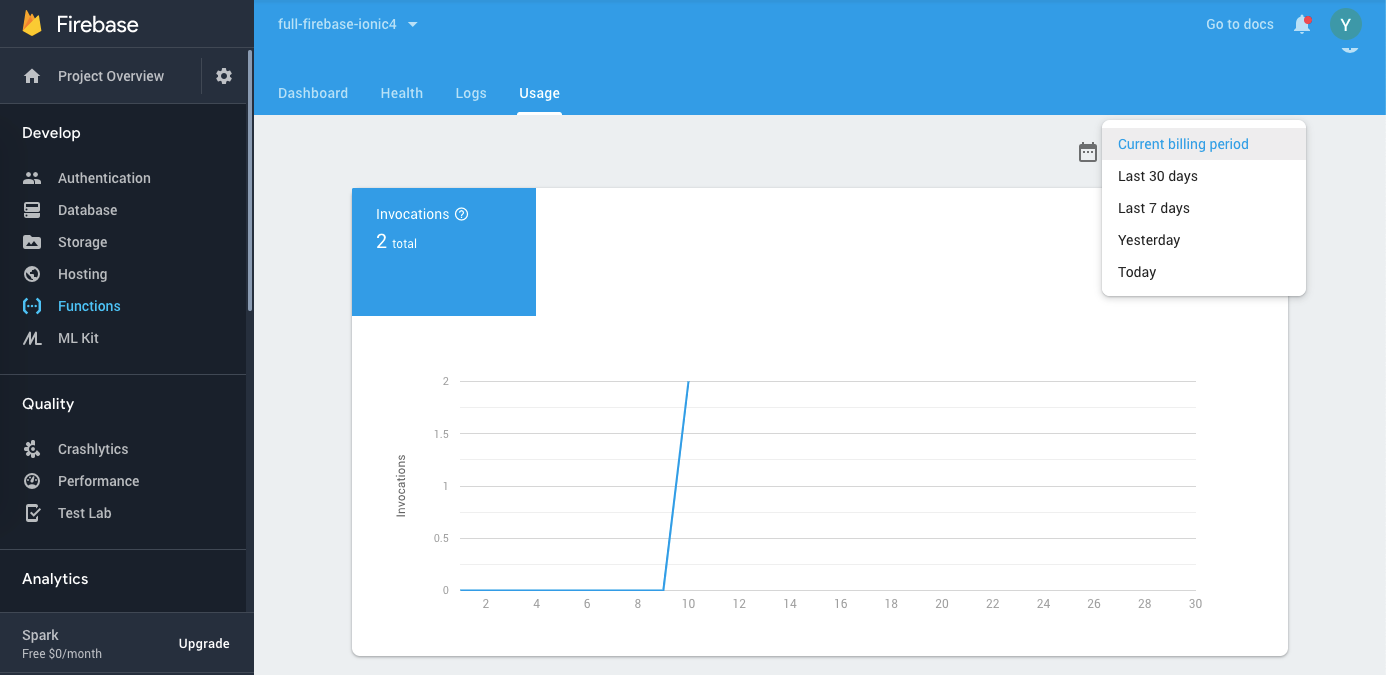This screenshot has width=1386, height=675.
Task: Open Crashlytics in sidebar
Action: click(x=93, y=449)
